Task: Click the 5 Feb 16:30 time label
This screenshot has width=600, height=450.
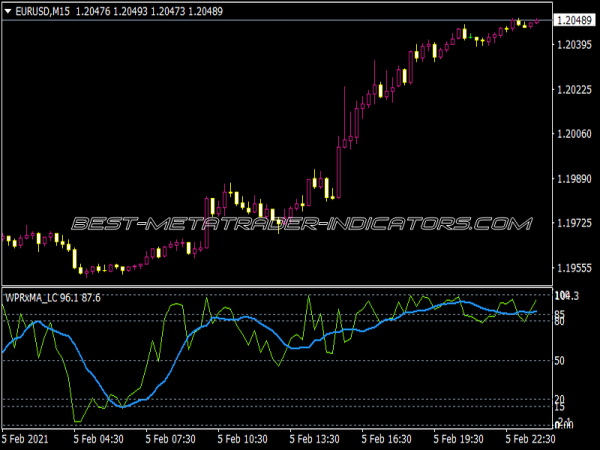Action: click(x=386, y=438)
